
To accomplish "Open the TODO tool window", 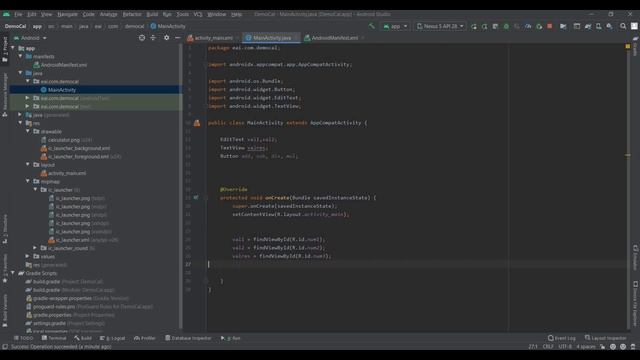I will (x=23, y=338).
